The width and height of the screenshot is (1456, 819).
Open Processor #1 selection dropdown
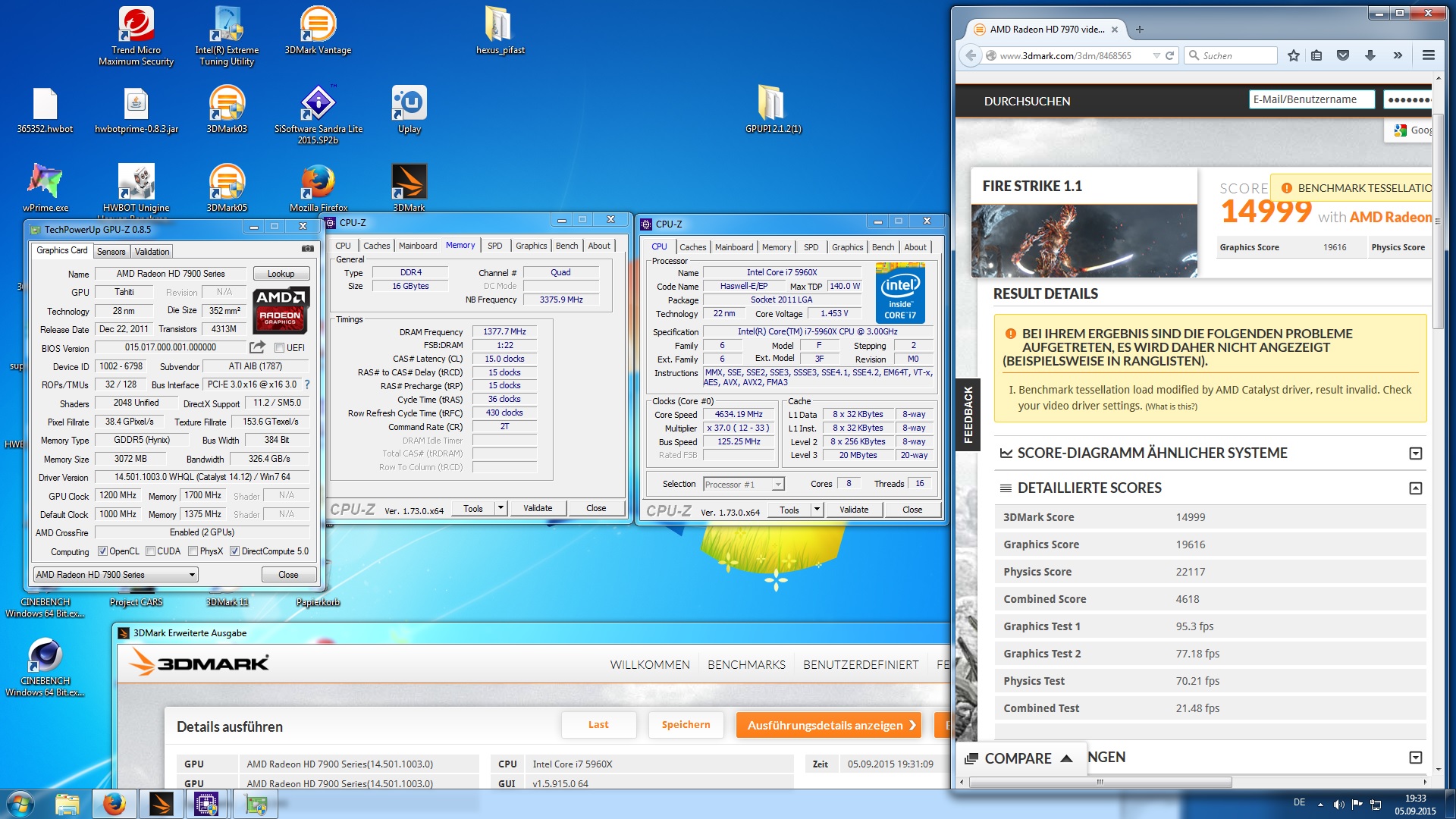click(x=743, y=484)
